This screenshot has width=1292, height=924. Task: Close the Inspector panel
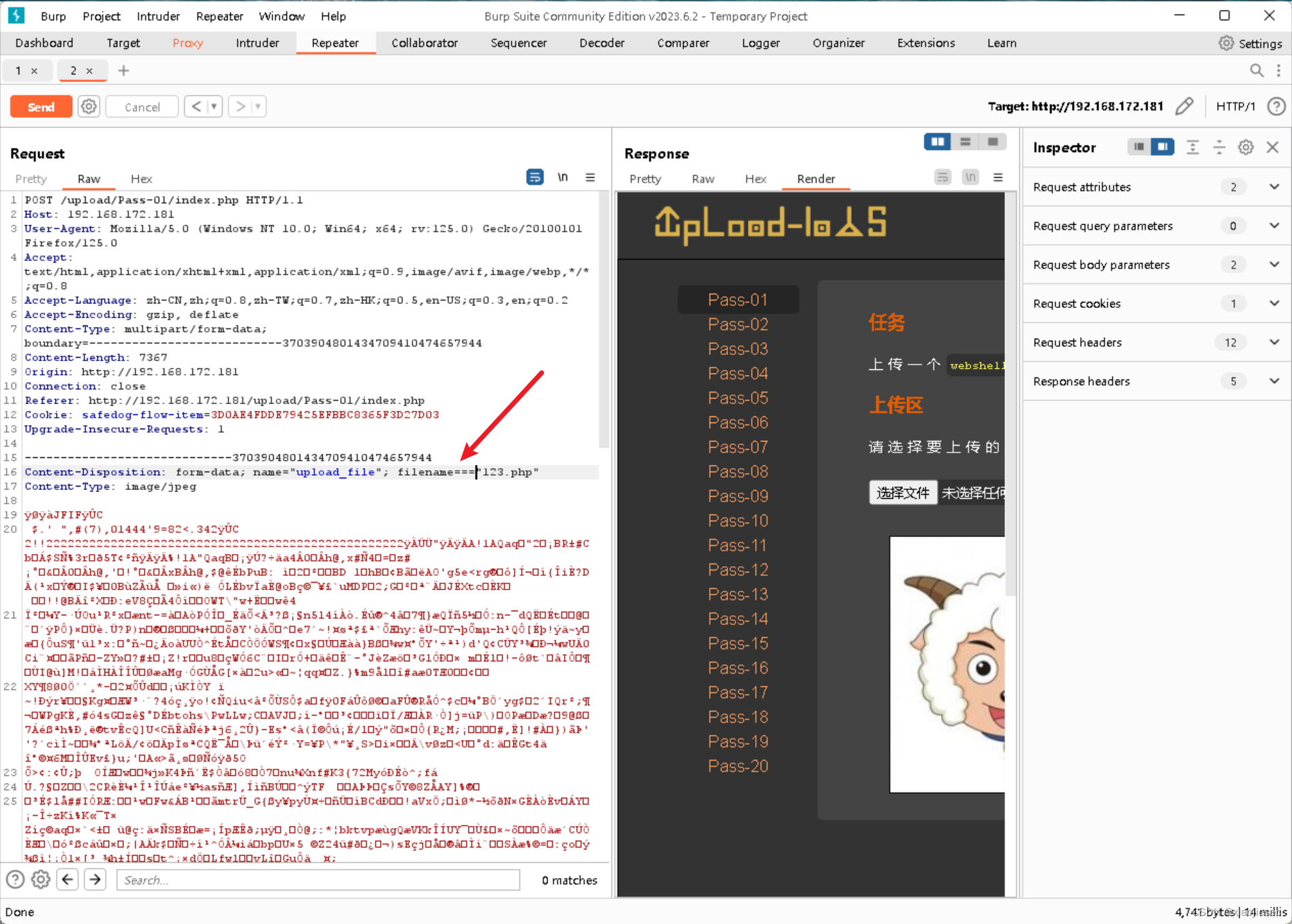pyautogui.click(x=1272, y=147)
